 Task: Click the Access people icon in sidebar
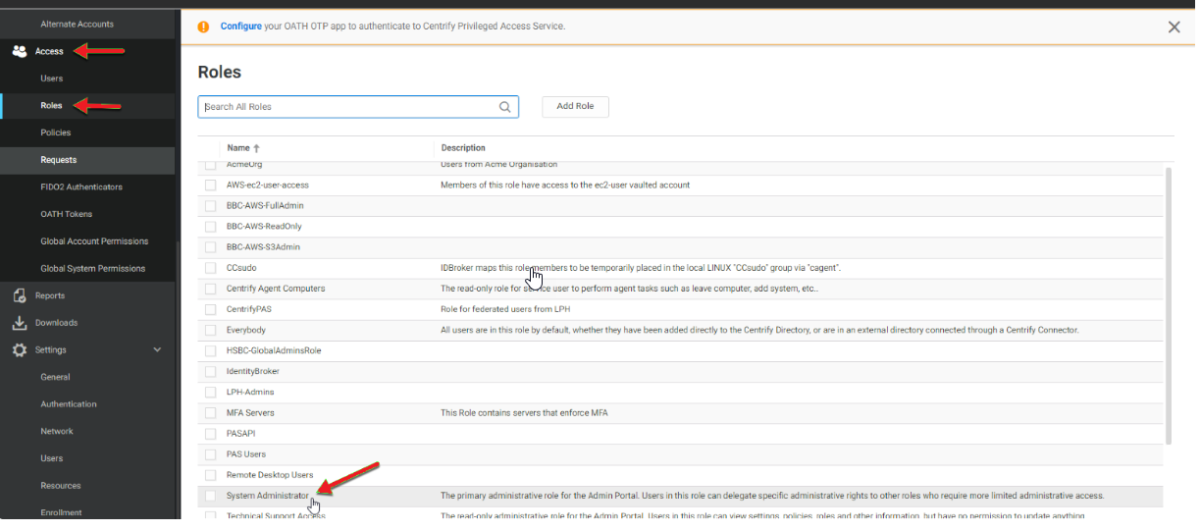click(19, 52)
